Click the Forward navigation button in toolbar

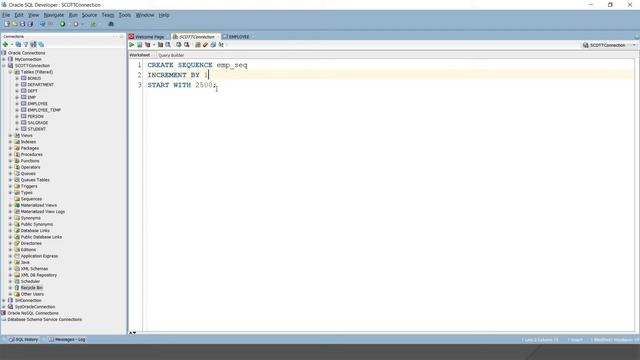click(76, 24)
